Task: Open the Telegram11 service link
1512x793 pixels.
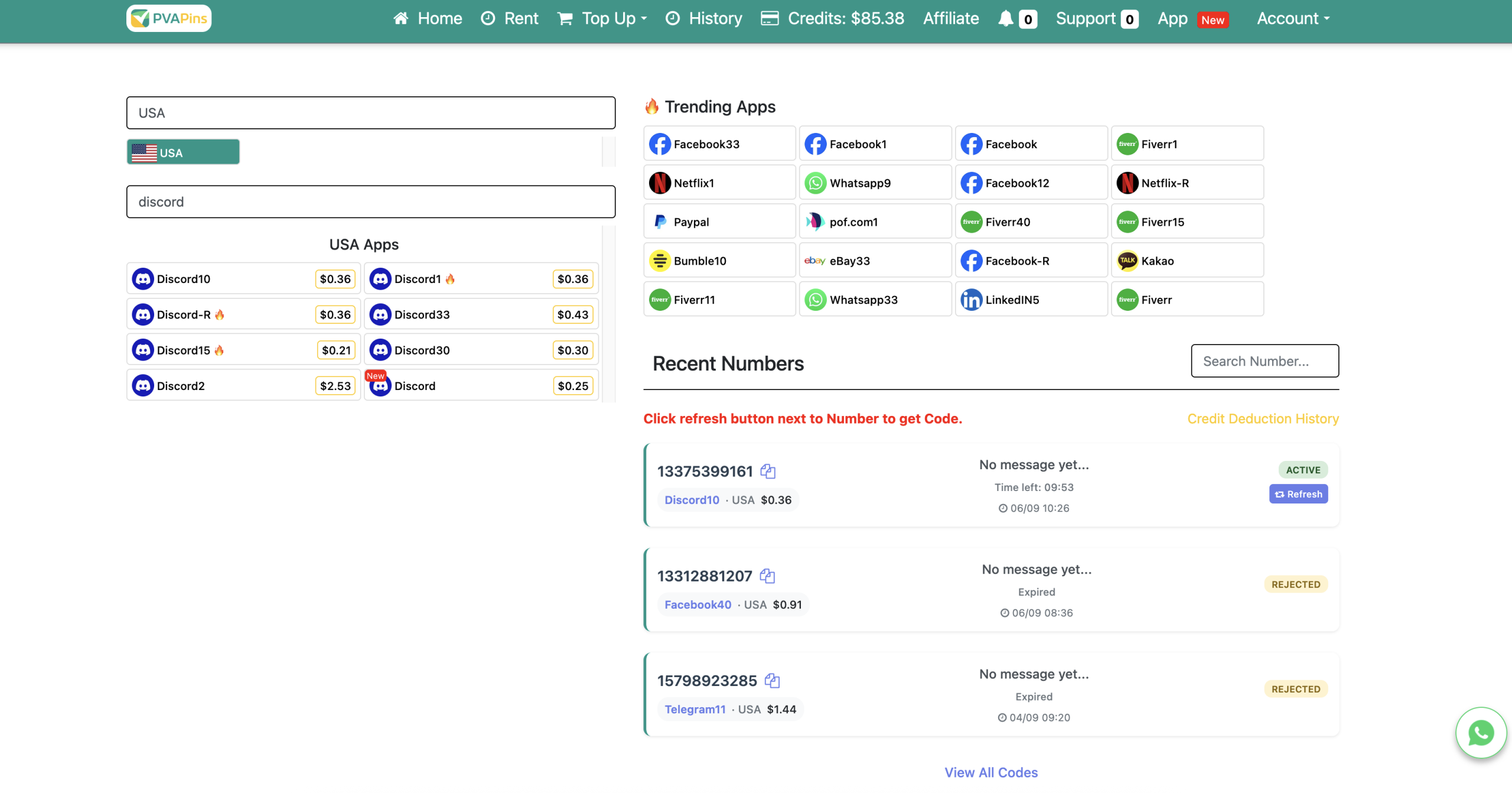Action: (695, 709)
